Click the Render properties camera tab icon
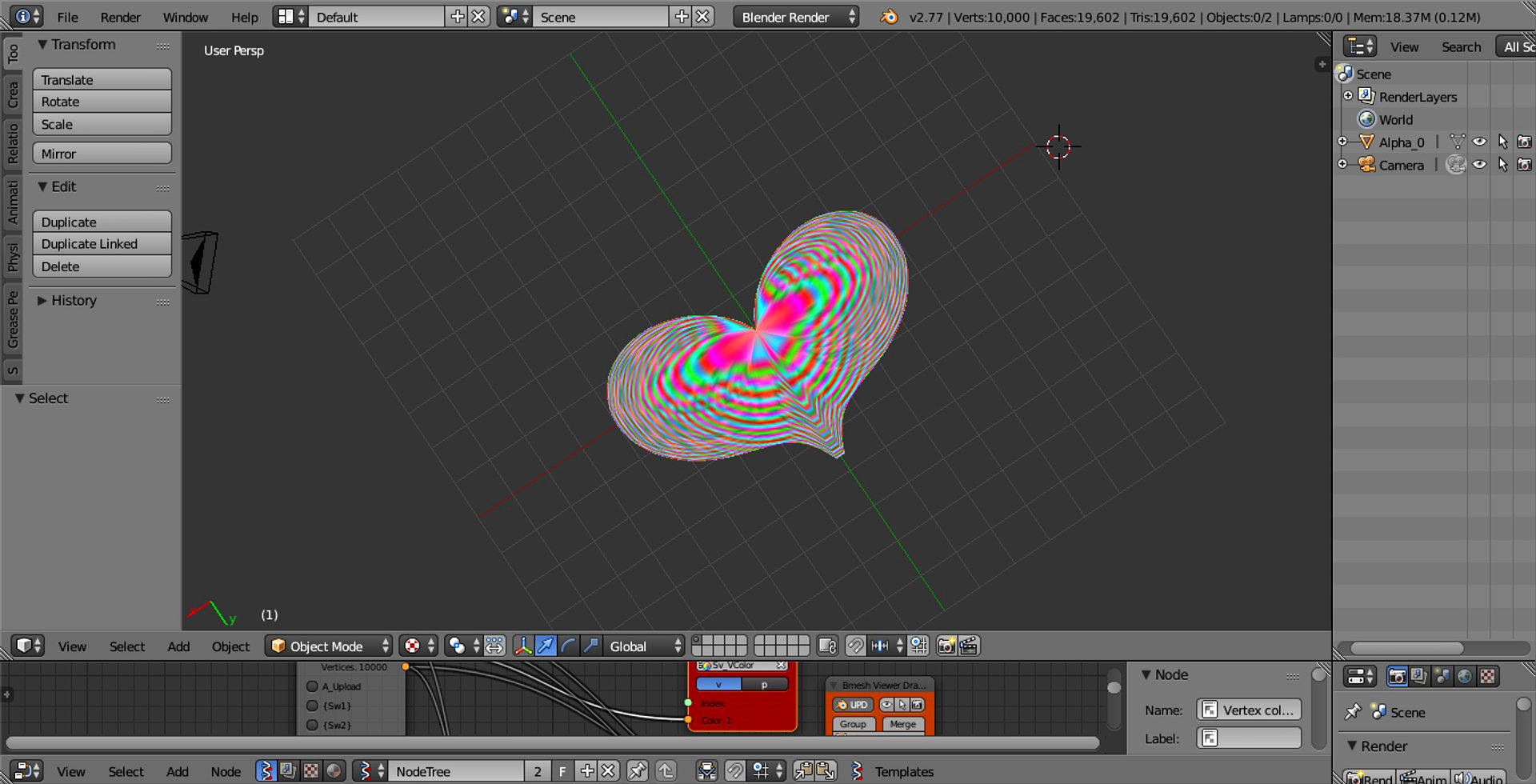 click(1398, 677)
